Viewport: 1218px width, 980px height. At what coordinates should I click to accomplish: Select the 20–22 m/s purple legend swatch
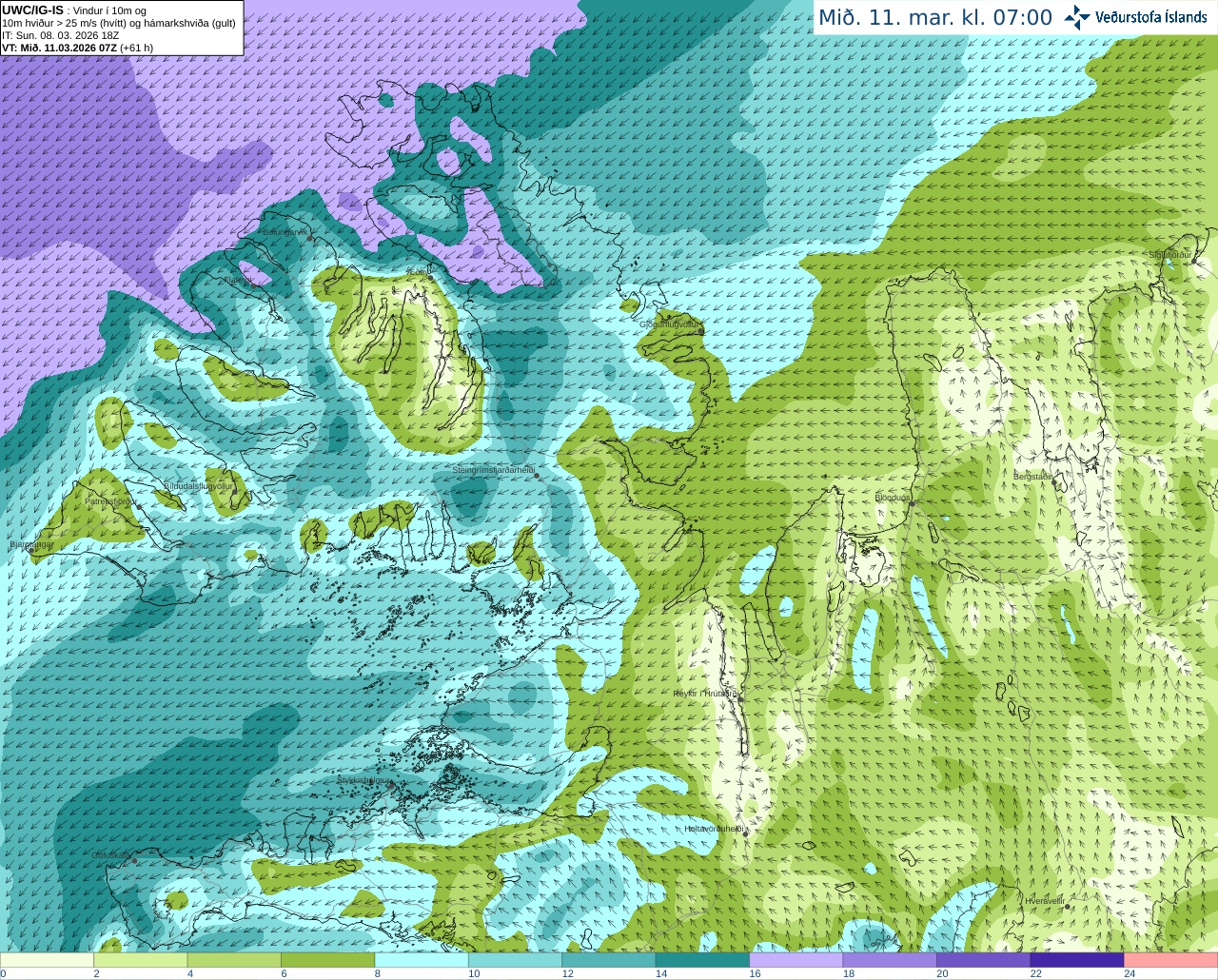coord(984,959)
